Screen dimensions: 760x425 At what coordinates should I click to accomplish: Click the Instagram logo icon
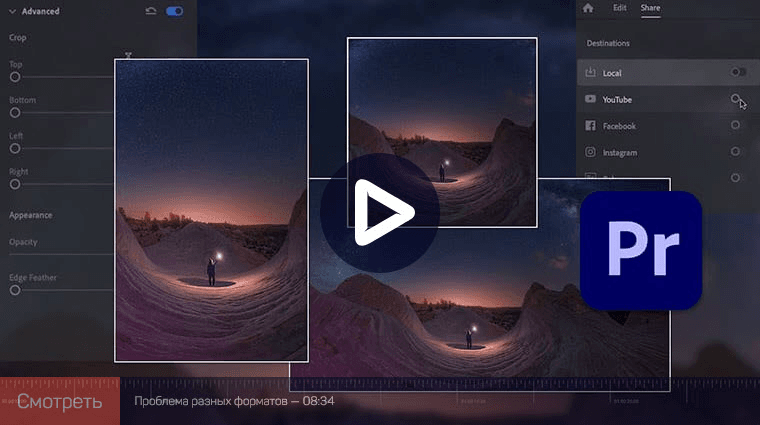click(590, 152)
